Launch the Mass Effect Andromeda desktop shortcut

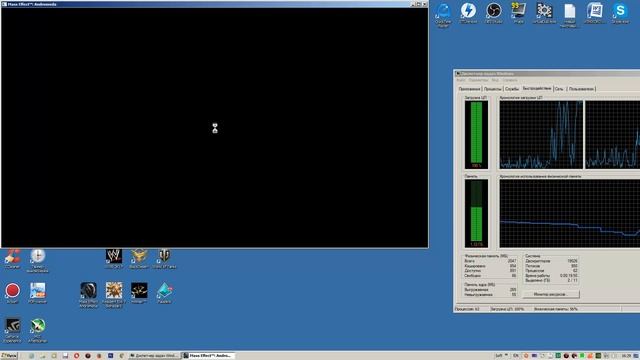coord(88,295)
